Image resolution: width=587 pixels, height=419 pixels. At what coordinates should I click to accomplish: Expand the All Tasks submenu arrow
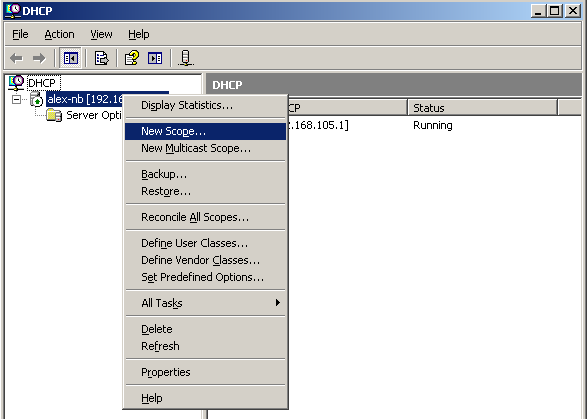click(x=277, y=303)
